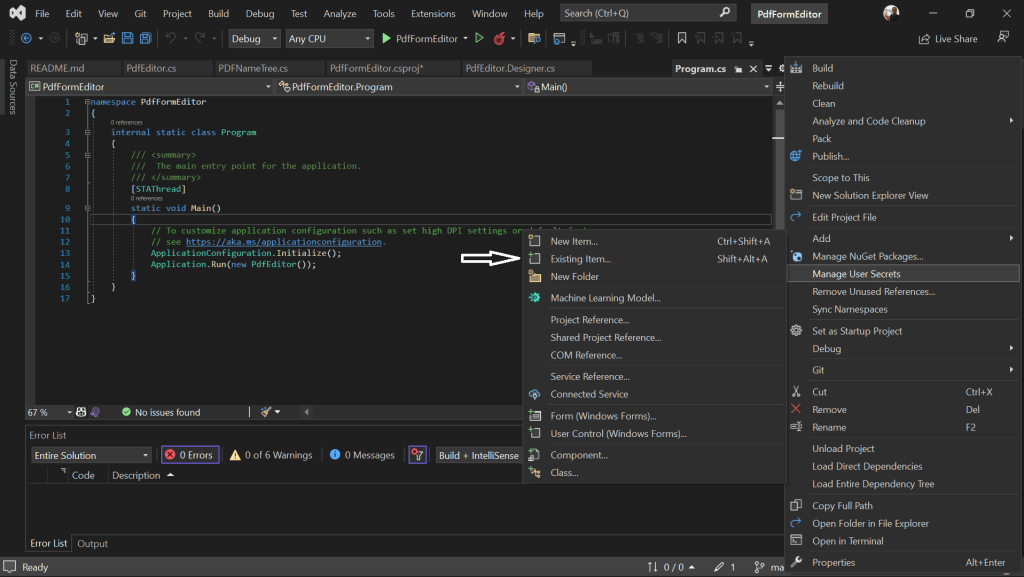Click the code cleanup broom icon

[266, 412]
